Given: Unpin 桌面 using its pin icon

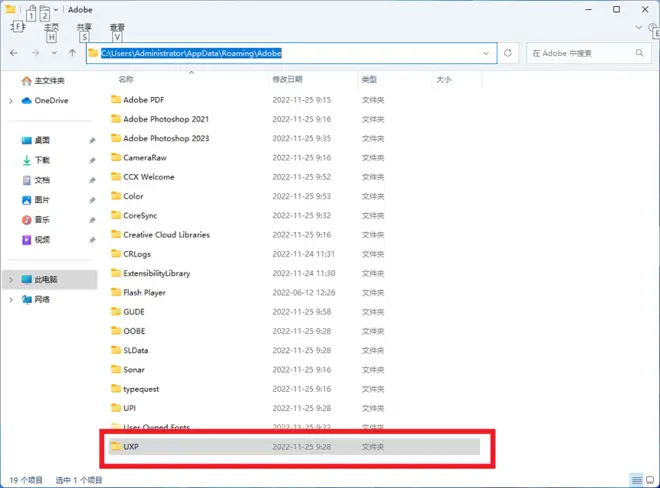Looking at the screenshot, I should click(x=92, y=141).
